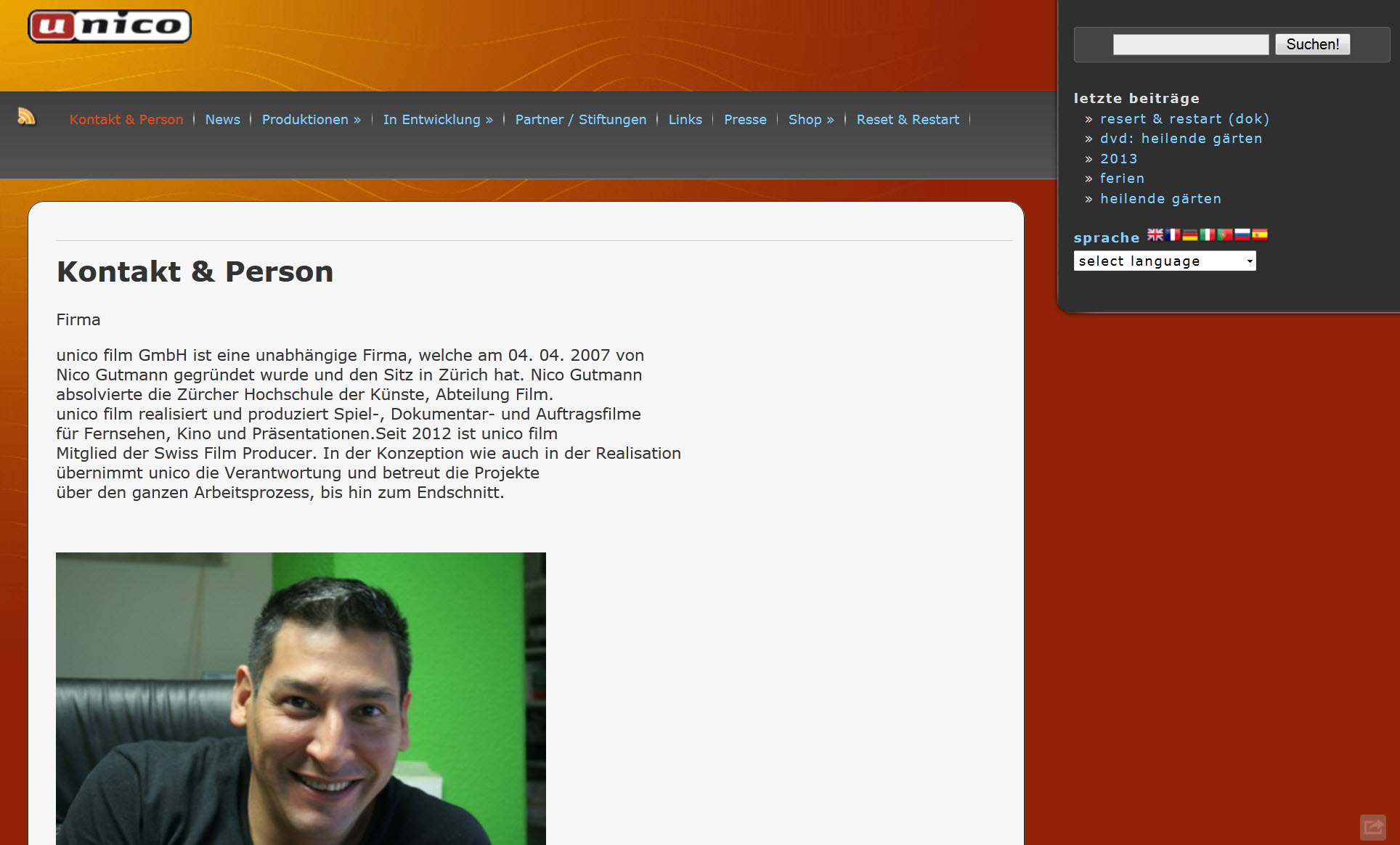The height and width of the screenshot is (845, 1400).
Task: Choose the German flag icon
Action: click(x=1190, y=234)
